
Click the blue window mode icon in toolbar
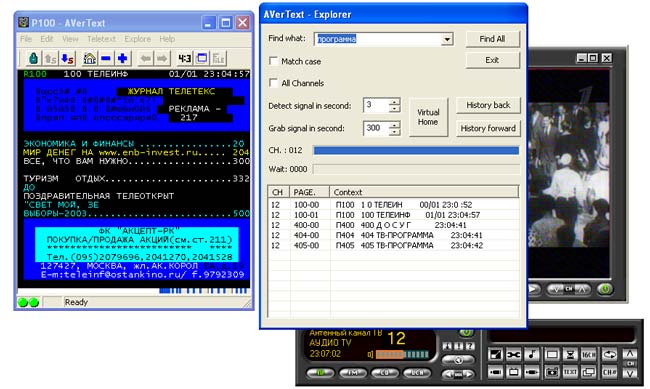coord(202,58)
